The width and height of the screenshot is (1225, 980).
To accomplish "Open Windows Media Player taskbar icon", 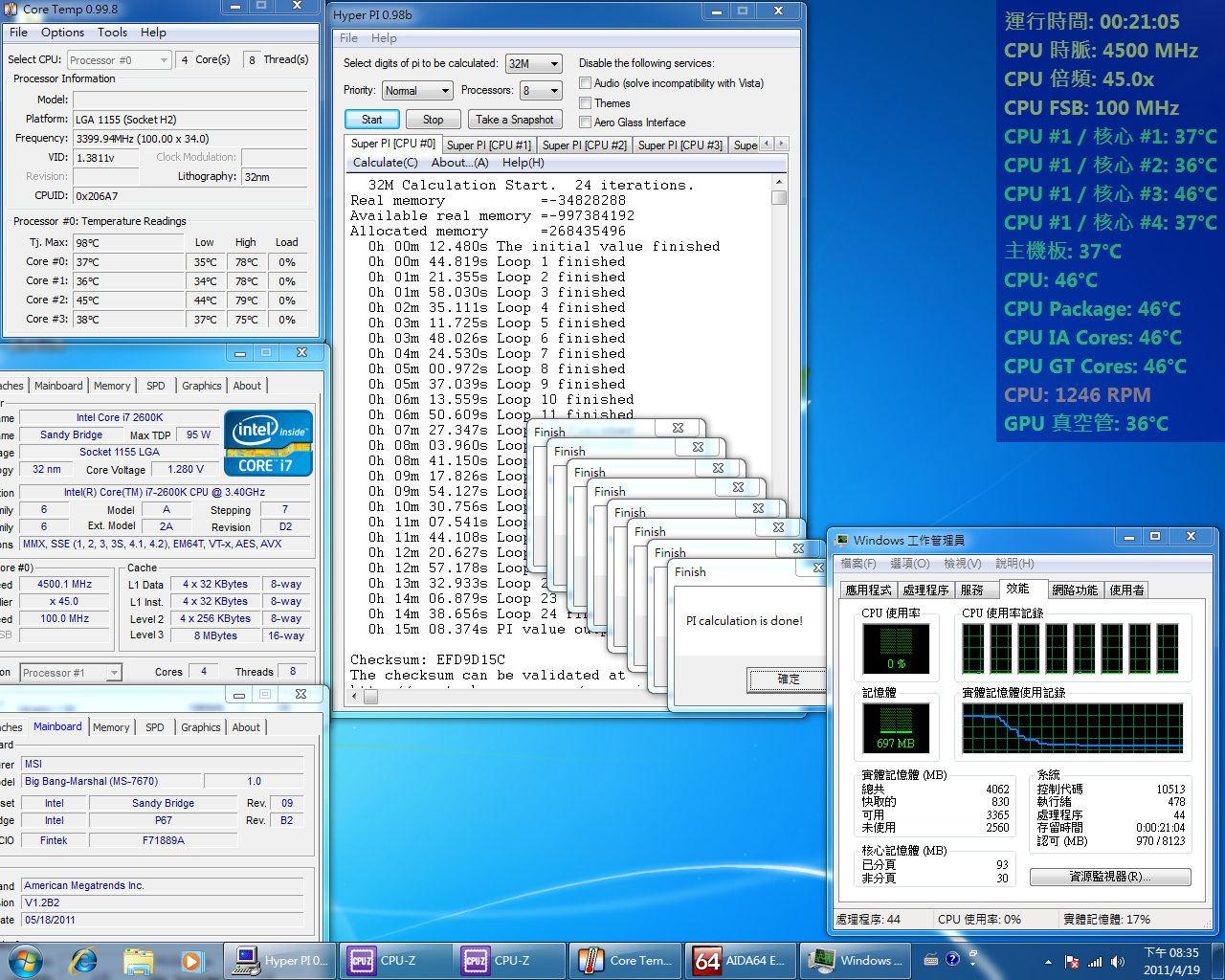I will (x=191, y=960).
